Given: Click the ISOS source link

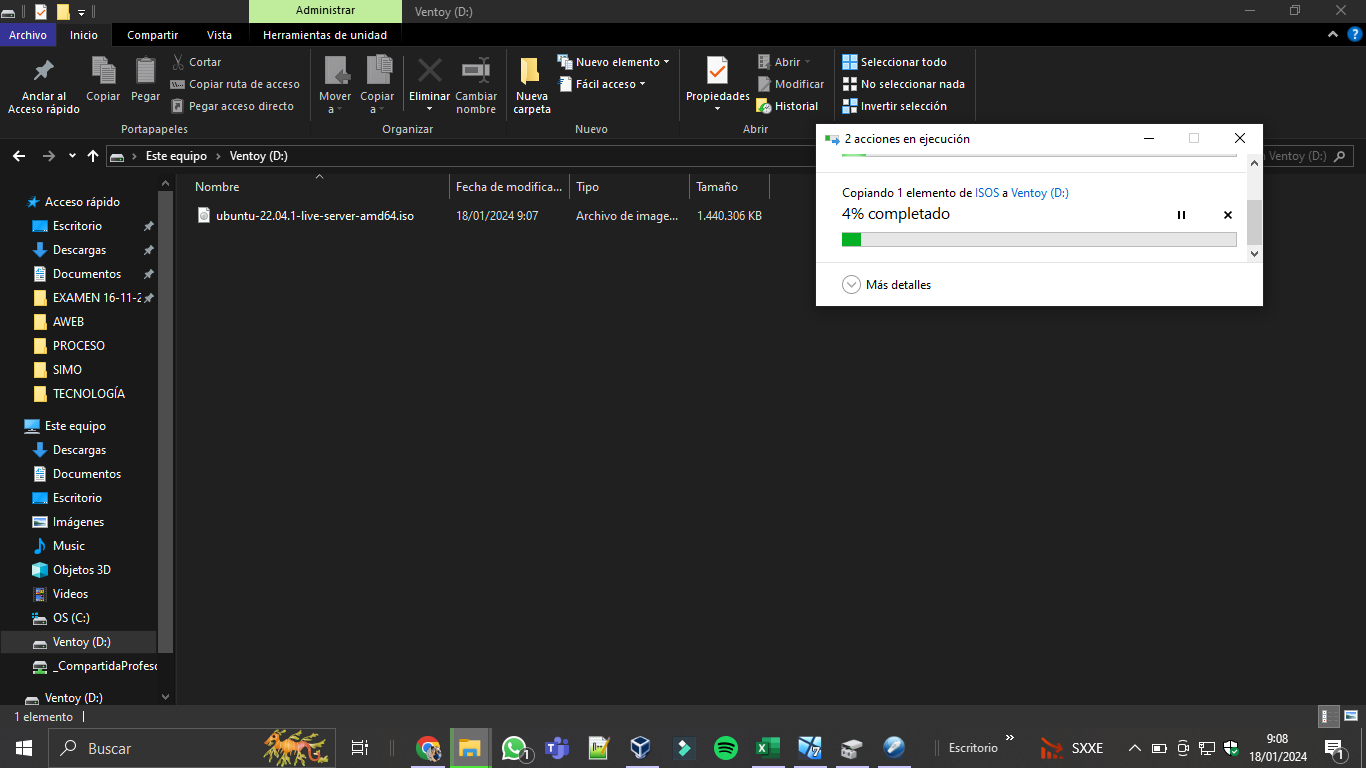Looking at the screenshot, I should pos(986,193).
